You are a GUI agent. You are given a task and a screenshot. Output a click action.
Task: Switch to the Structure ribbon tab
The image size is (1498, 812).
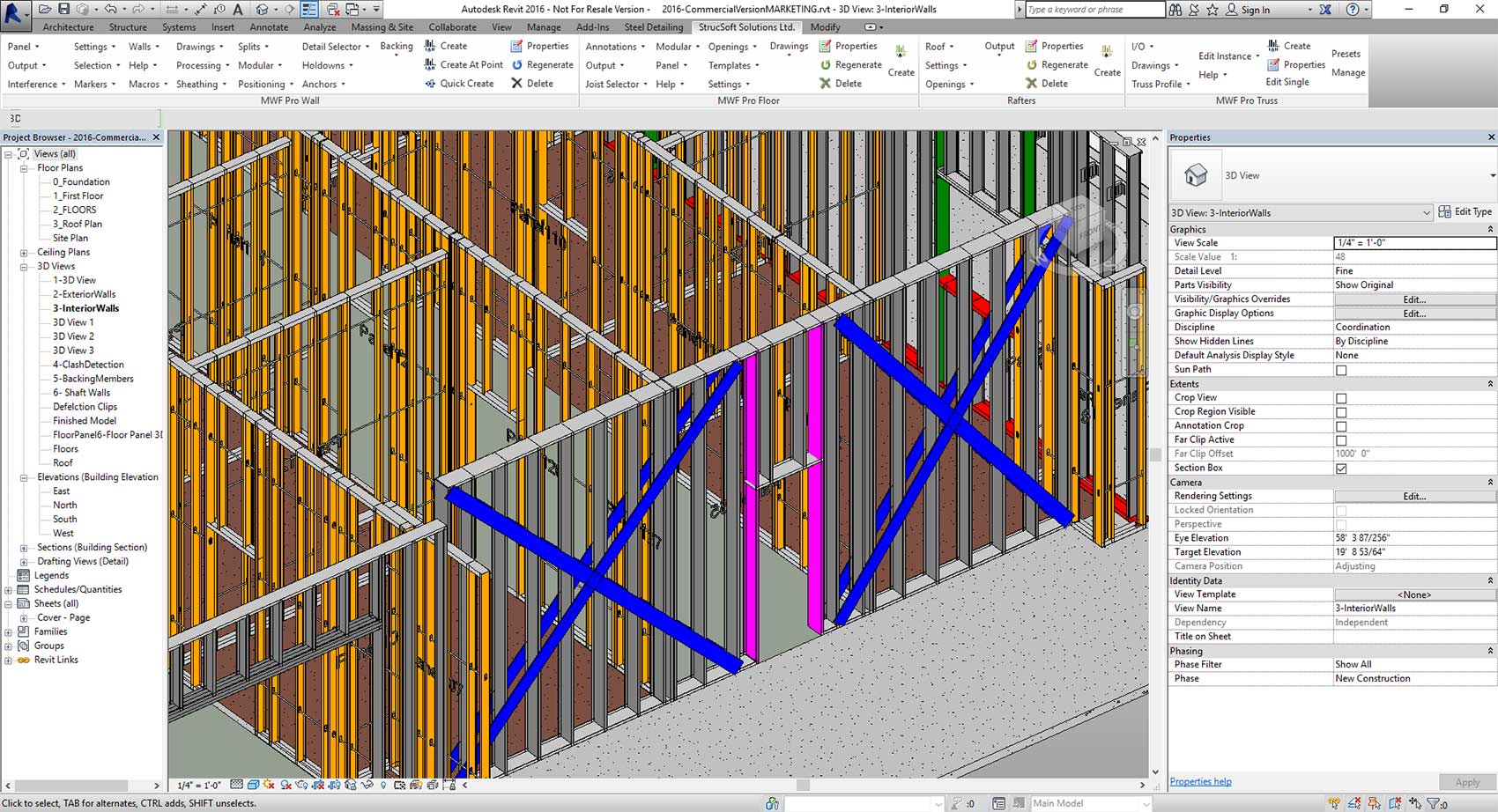[x=128, y=27]
